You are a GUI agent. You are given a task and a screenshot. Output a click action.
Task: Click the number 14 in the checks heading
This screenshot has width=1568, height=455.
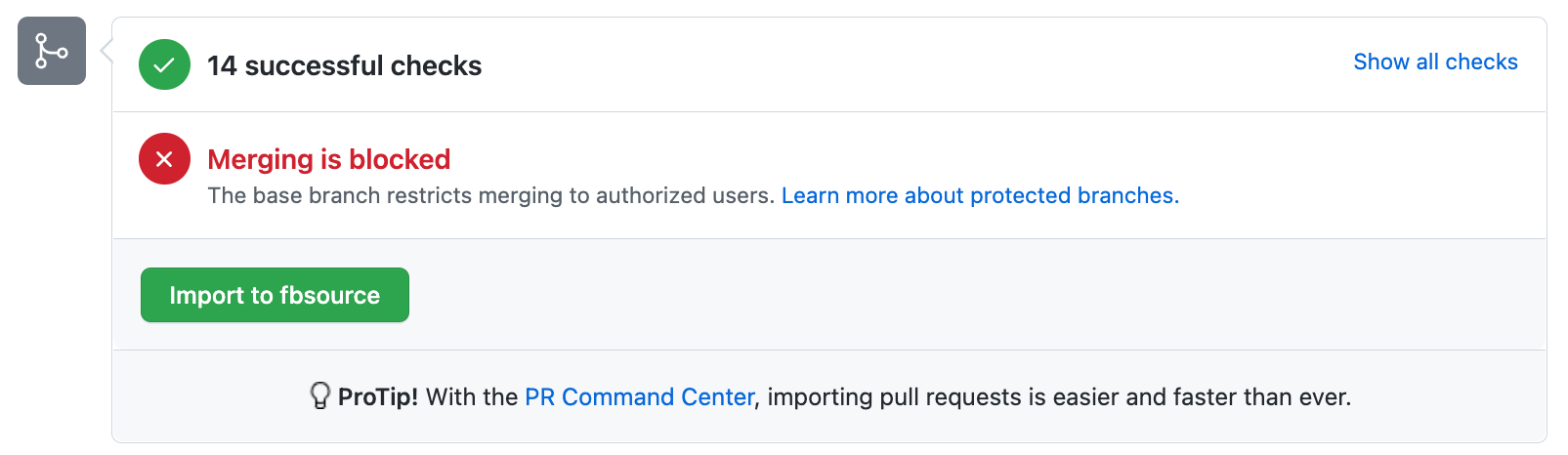222,65
